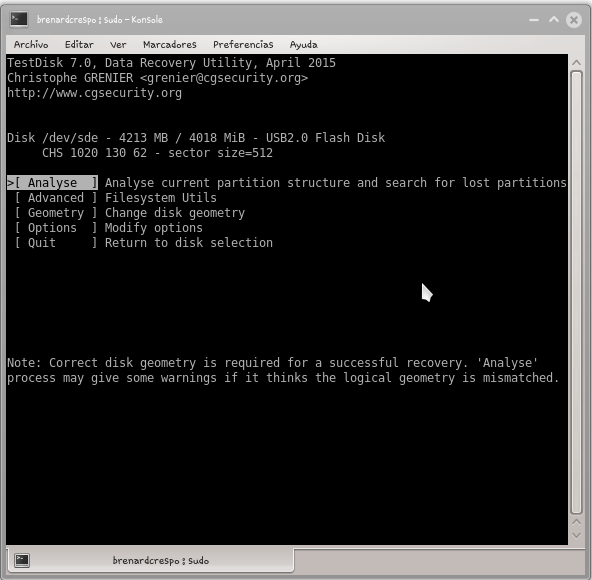Click the lower scrollbar down arrow
Image resolution: width=592 pixels, height=580 pixels.
point(576,535)
